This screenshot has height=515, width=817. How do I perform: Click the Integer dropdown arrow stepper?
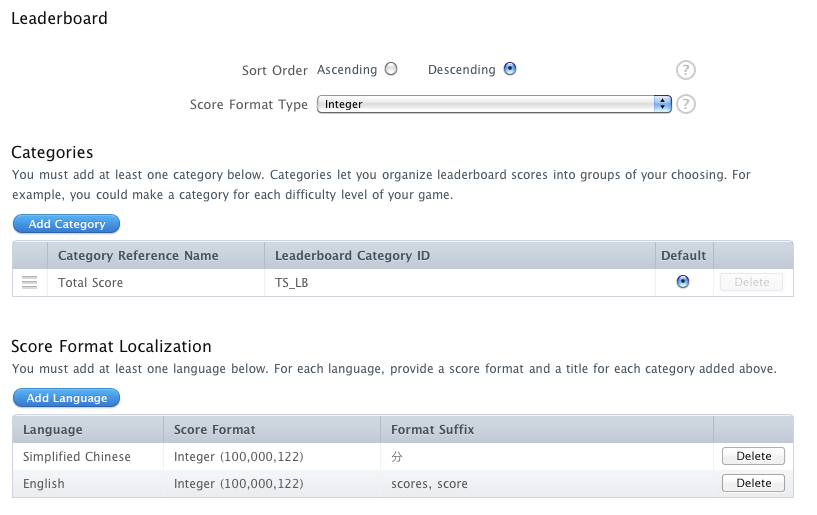tap(662, 104)
